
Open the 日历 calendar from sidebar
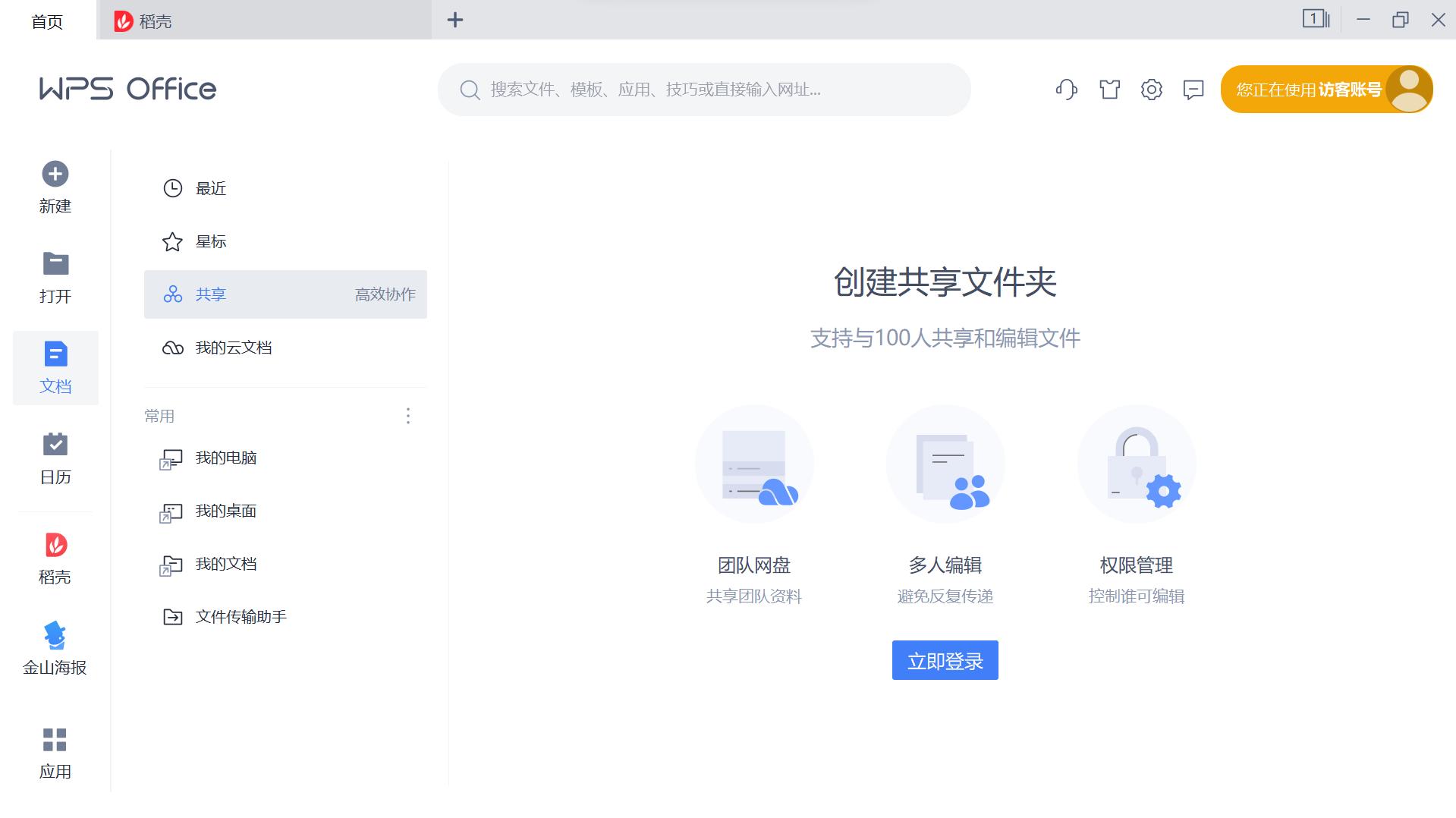point(54,456)
